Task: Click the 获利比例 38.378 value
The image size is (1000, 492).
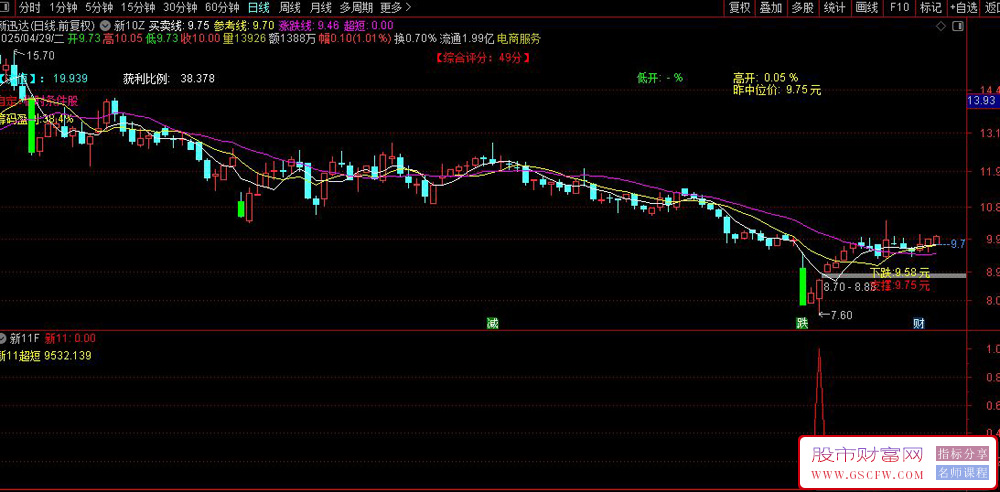Action: click(198, 78)
